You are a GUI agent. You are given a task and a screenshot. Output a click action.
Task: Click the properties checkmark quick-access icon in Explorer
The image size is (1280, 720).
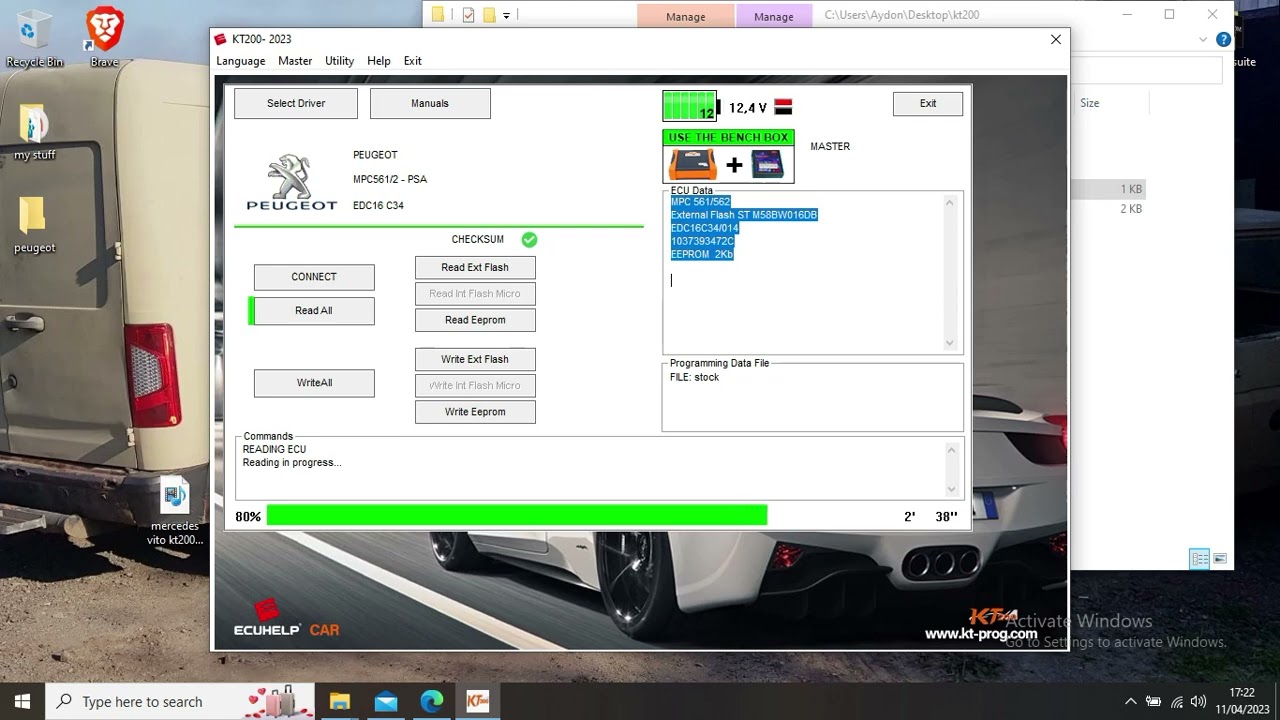pos(468,15)
